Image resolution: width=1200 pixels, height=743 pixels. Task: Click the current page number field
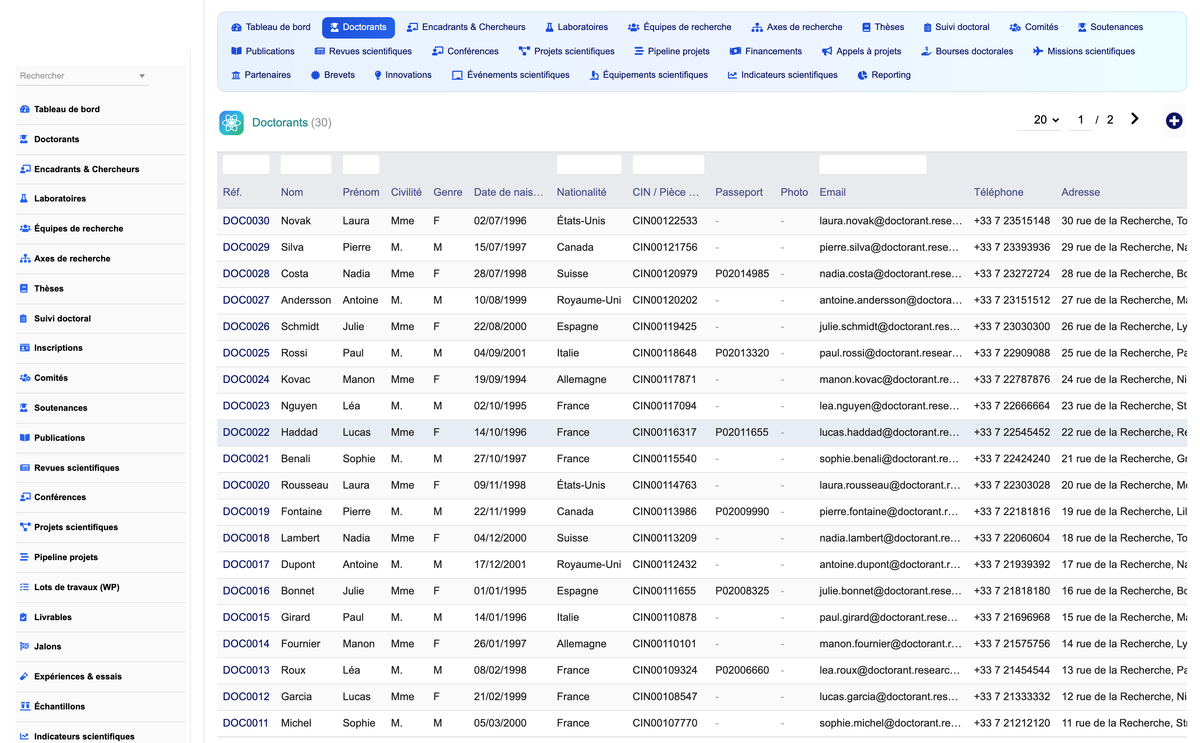1080,120
